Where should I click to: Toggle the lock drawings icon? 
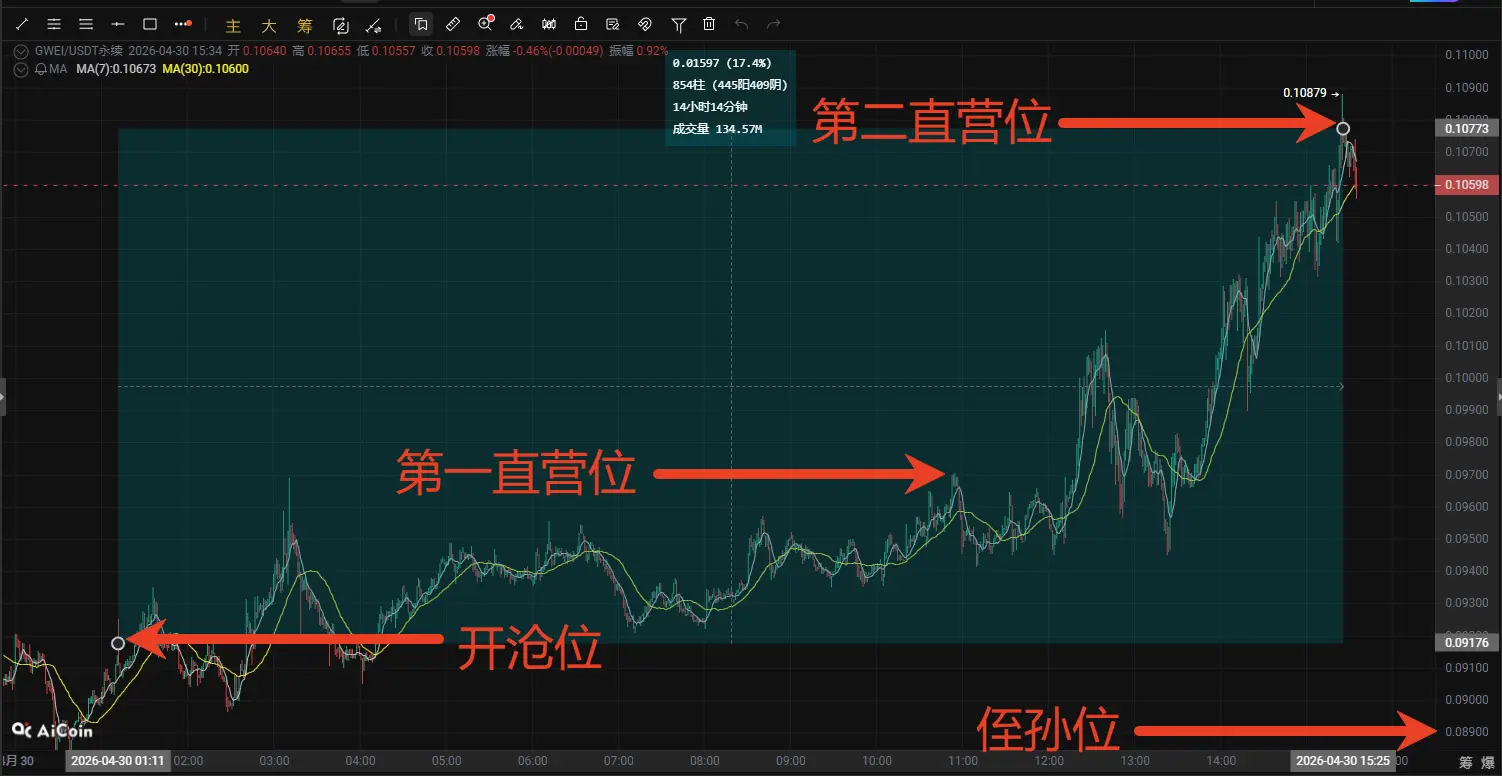pyautogui.click(x=581, y=24)
